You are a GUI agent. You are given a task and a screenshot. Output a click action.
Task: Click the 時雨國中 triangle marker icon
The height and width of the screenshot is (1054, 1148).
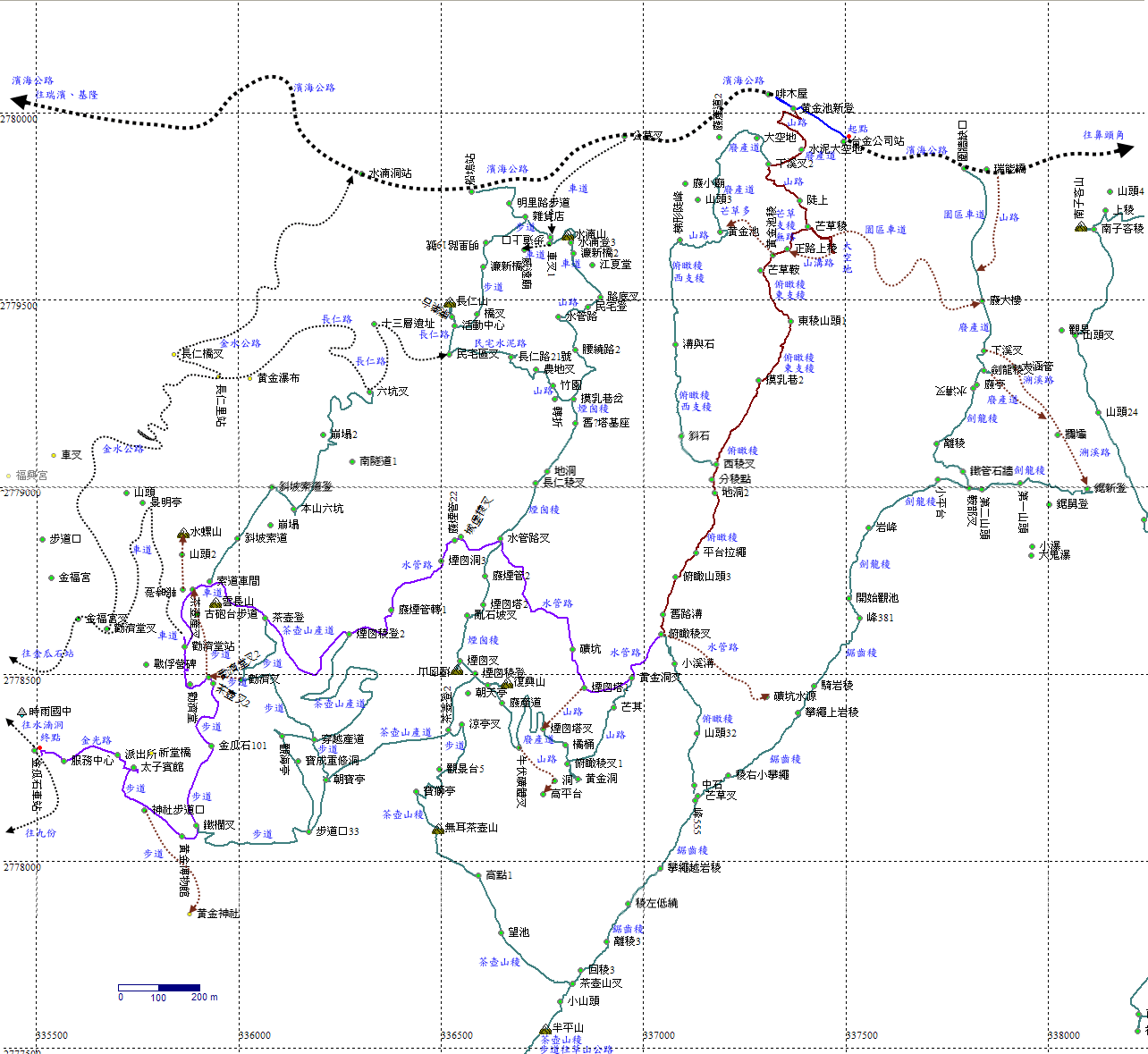pyautogui.click(x=22, y=712)
